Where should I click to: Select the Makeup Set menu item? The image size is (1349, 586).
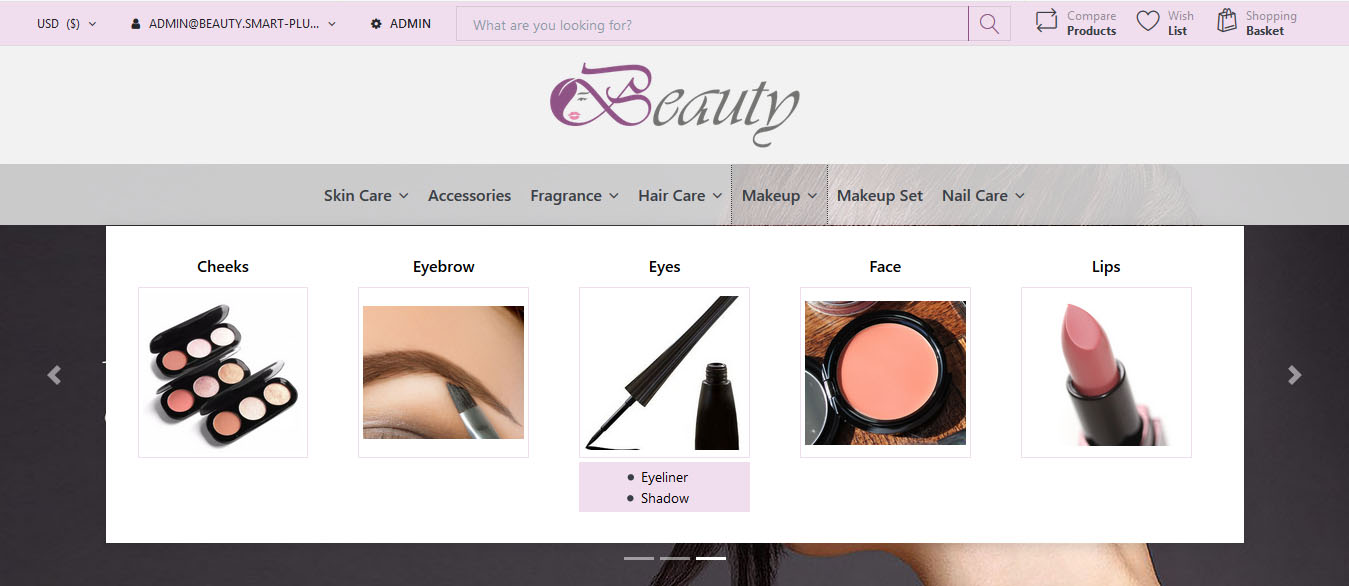(879, 196)
